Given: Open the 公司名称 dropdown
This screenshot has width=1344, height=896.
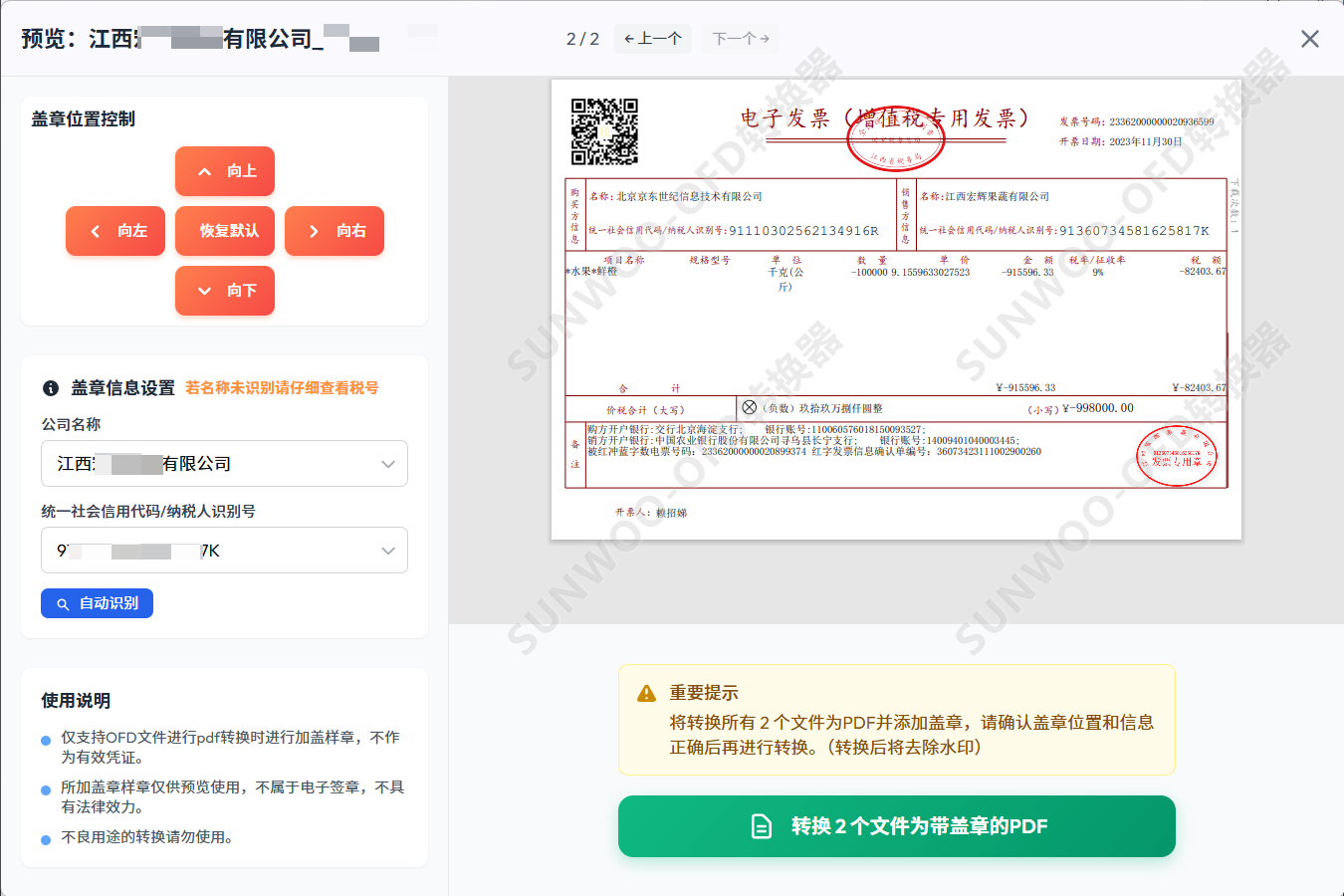Looking at the screenshot, I should coord(224,464).
